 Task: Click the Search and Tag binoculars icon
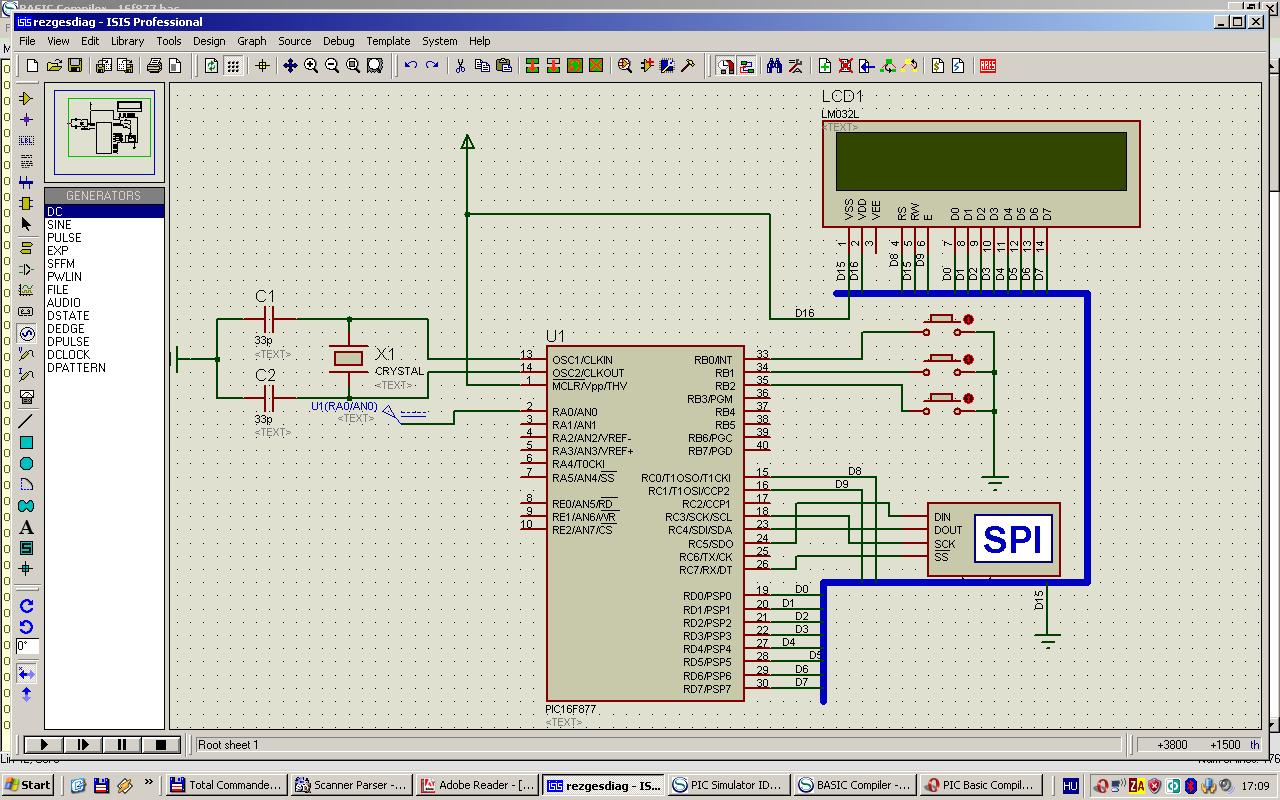(774, 66)
